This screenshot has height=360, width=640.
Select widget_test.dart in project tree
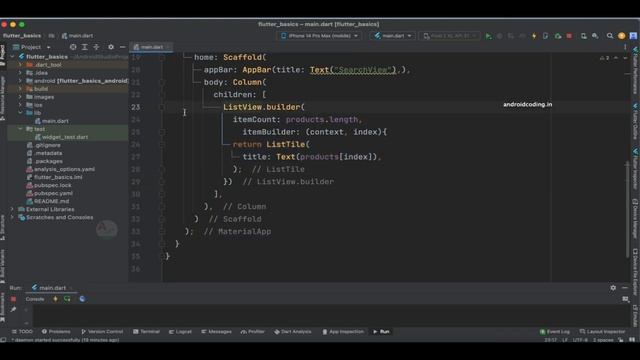click(61, 137)
